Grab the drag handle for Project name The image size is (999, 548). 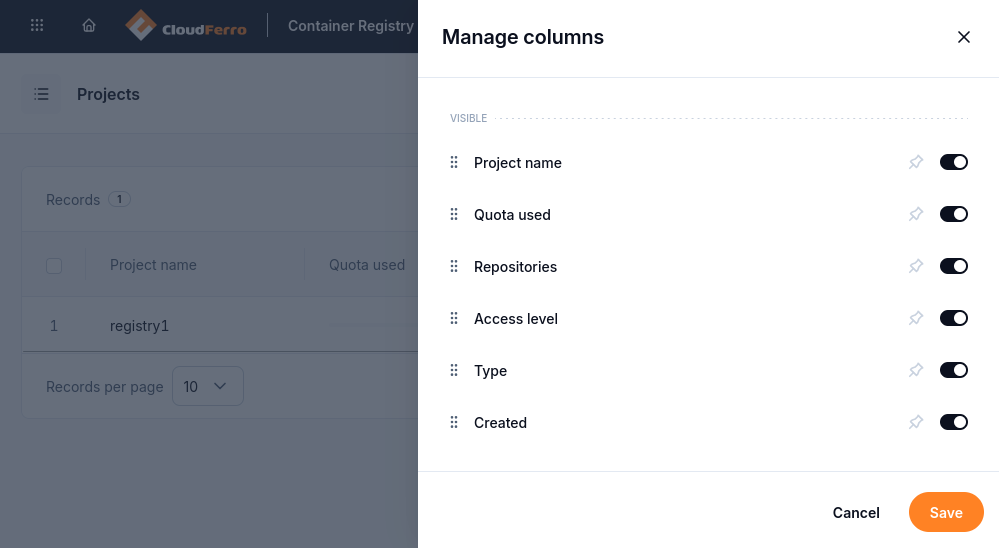coord(454,162)
